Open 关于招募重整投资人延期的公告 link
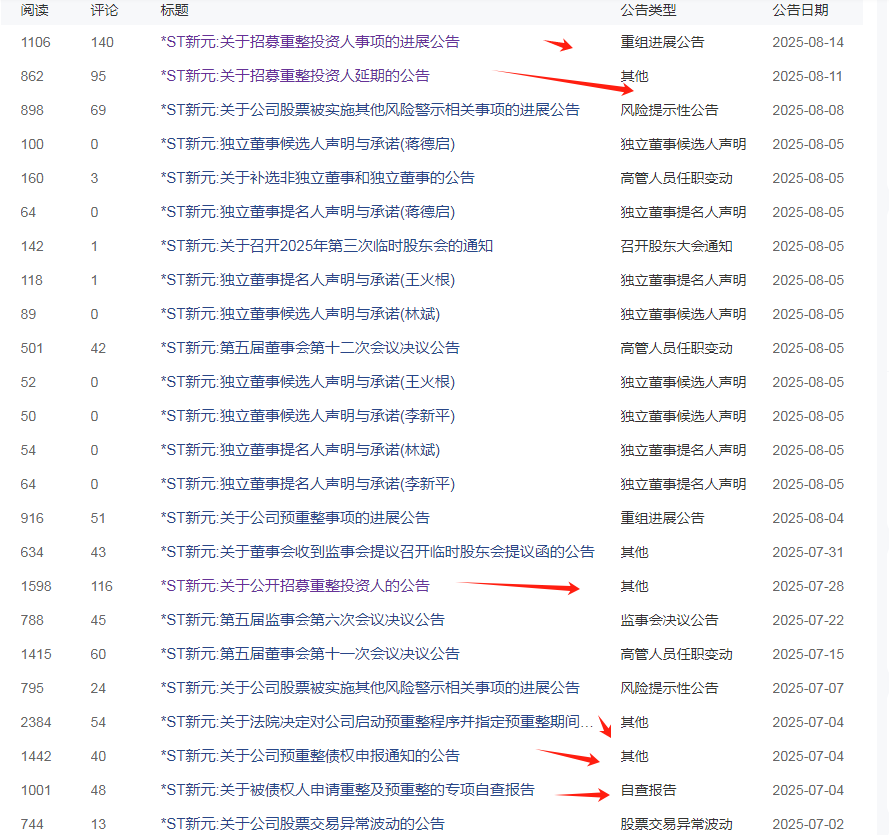 coord(295,76)
